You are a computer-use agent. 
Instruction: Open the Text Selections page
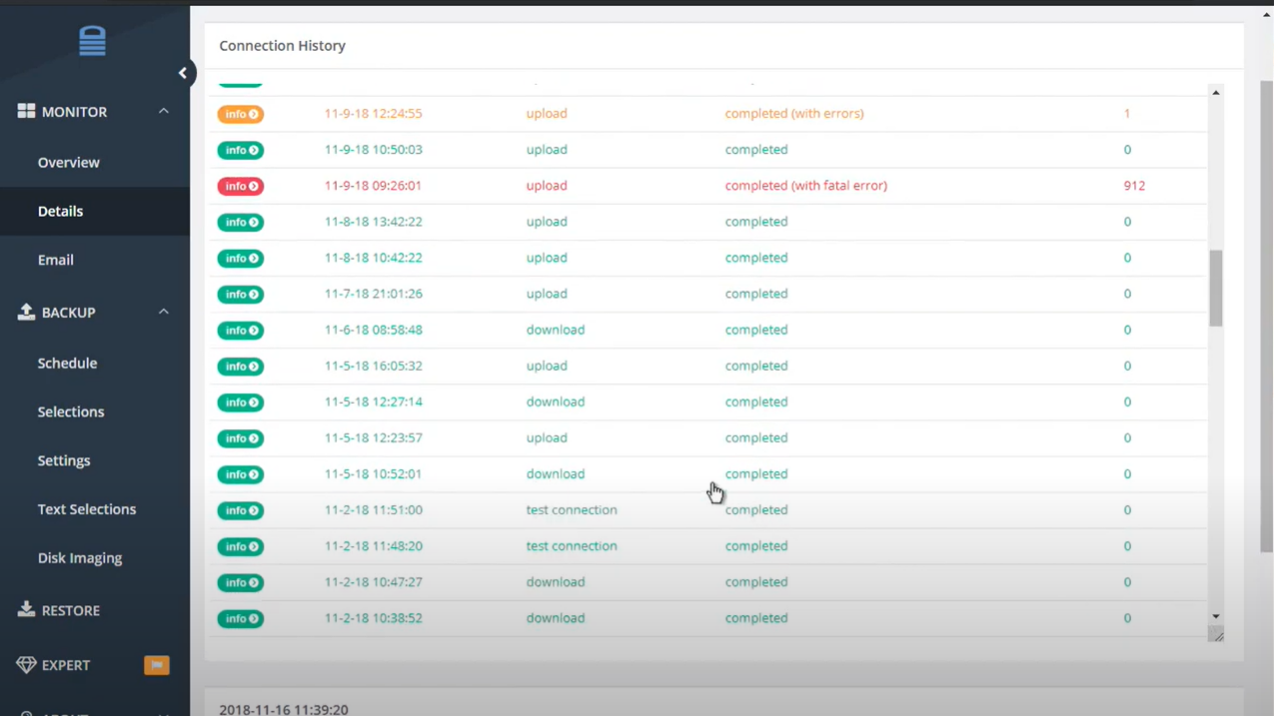[86, 509]
